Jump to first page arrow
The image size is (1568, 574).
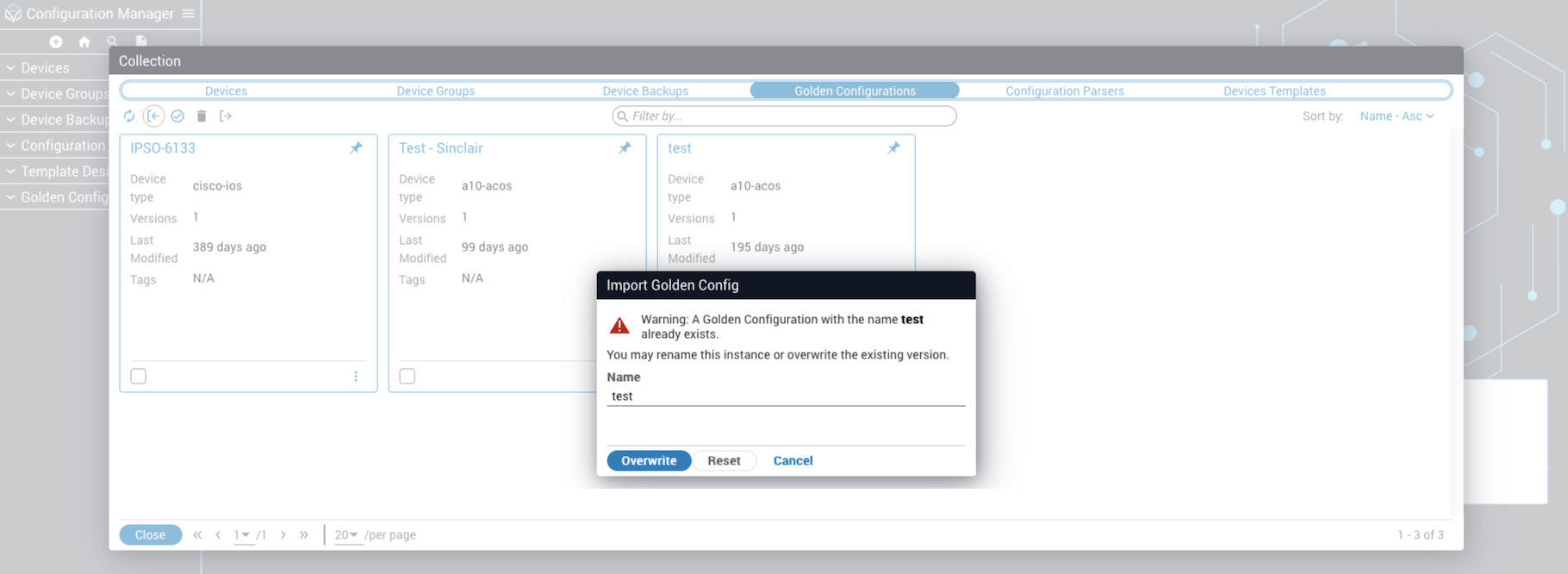point(197,534)
